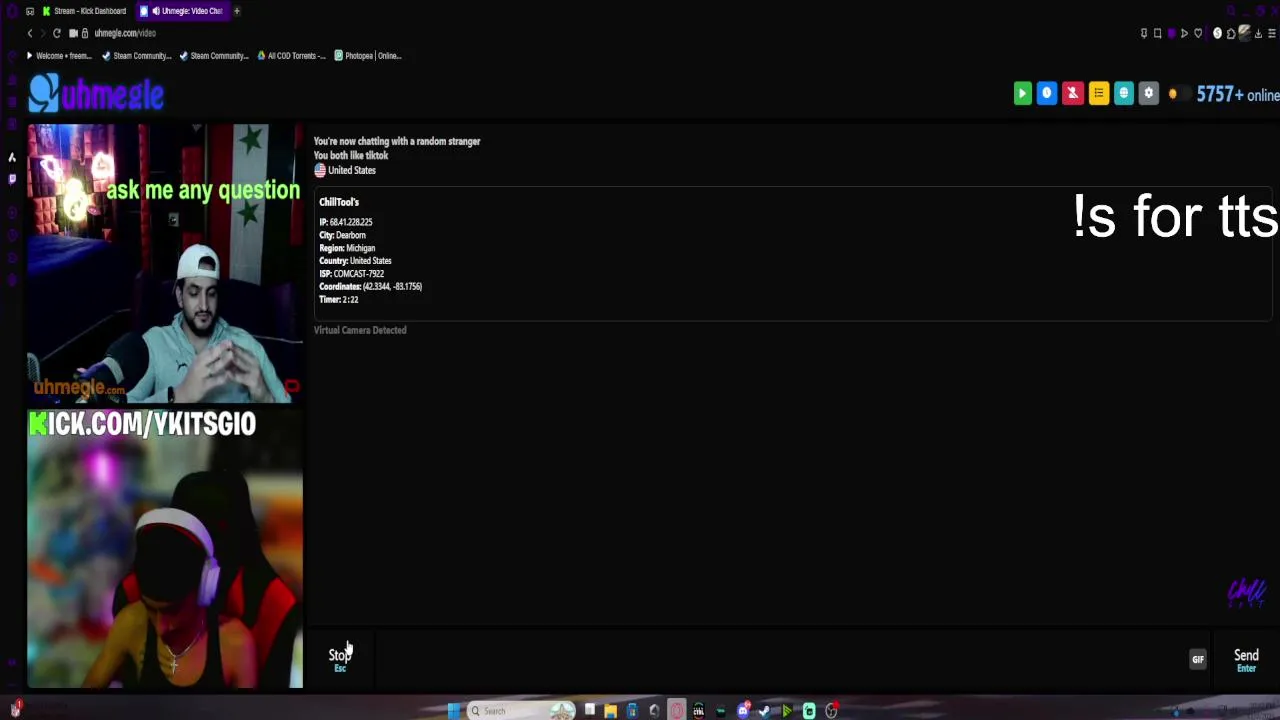Open the All COD Torrents bookmark

pos(291,56)
